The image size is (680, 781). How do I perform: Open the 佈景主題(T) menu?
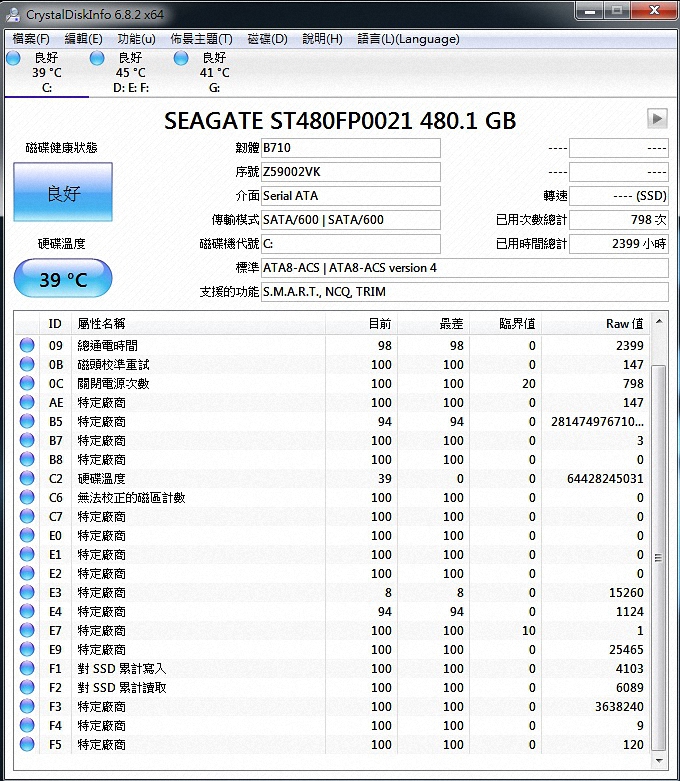click(201, 39)
